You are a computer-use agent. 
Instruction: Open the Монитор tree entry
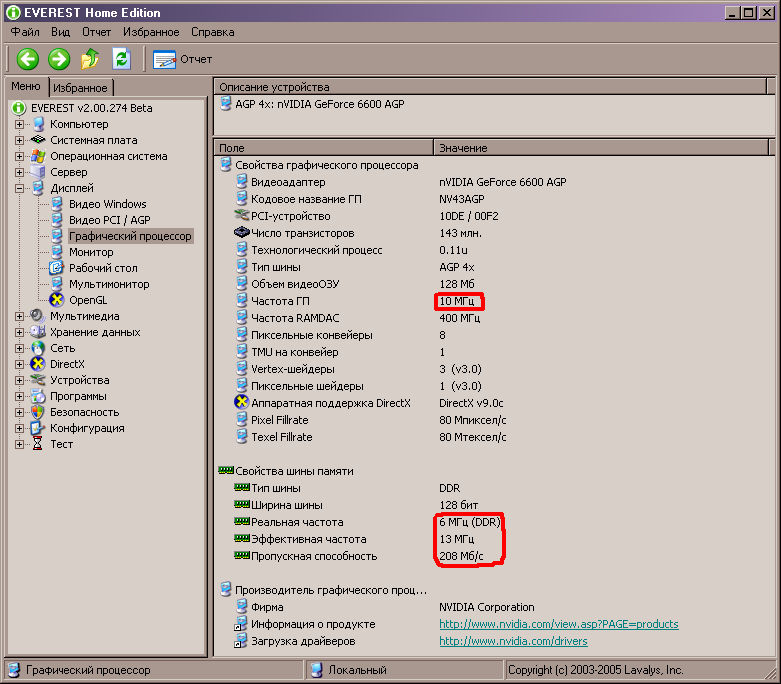[x=90, y=252]
